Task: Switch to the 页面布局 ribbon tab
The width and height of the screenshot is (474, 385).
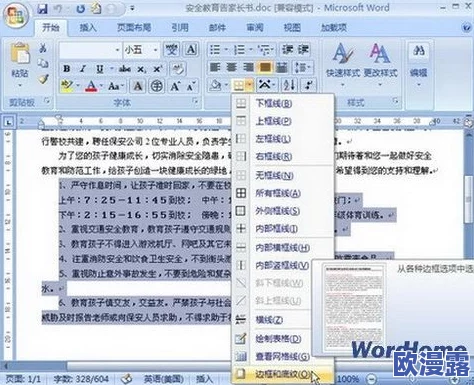Action: click(x=134, y=27)
